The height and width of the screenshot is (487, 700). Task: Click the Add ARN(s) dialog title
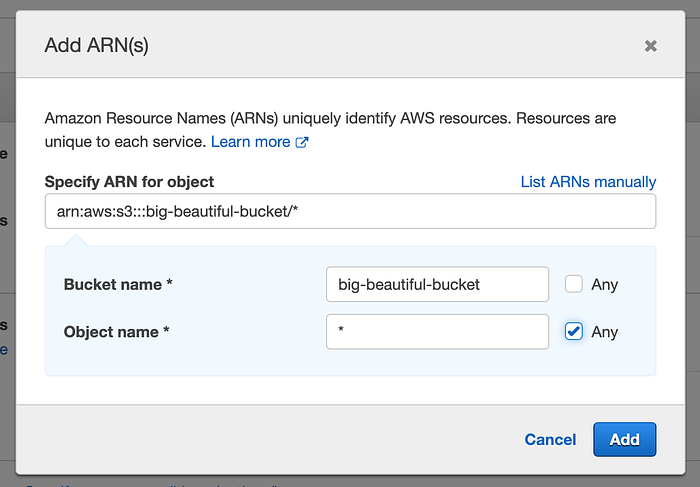(x=96, y=46)
